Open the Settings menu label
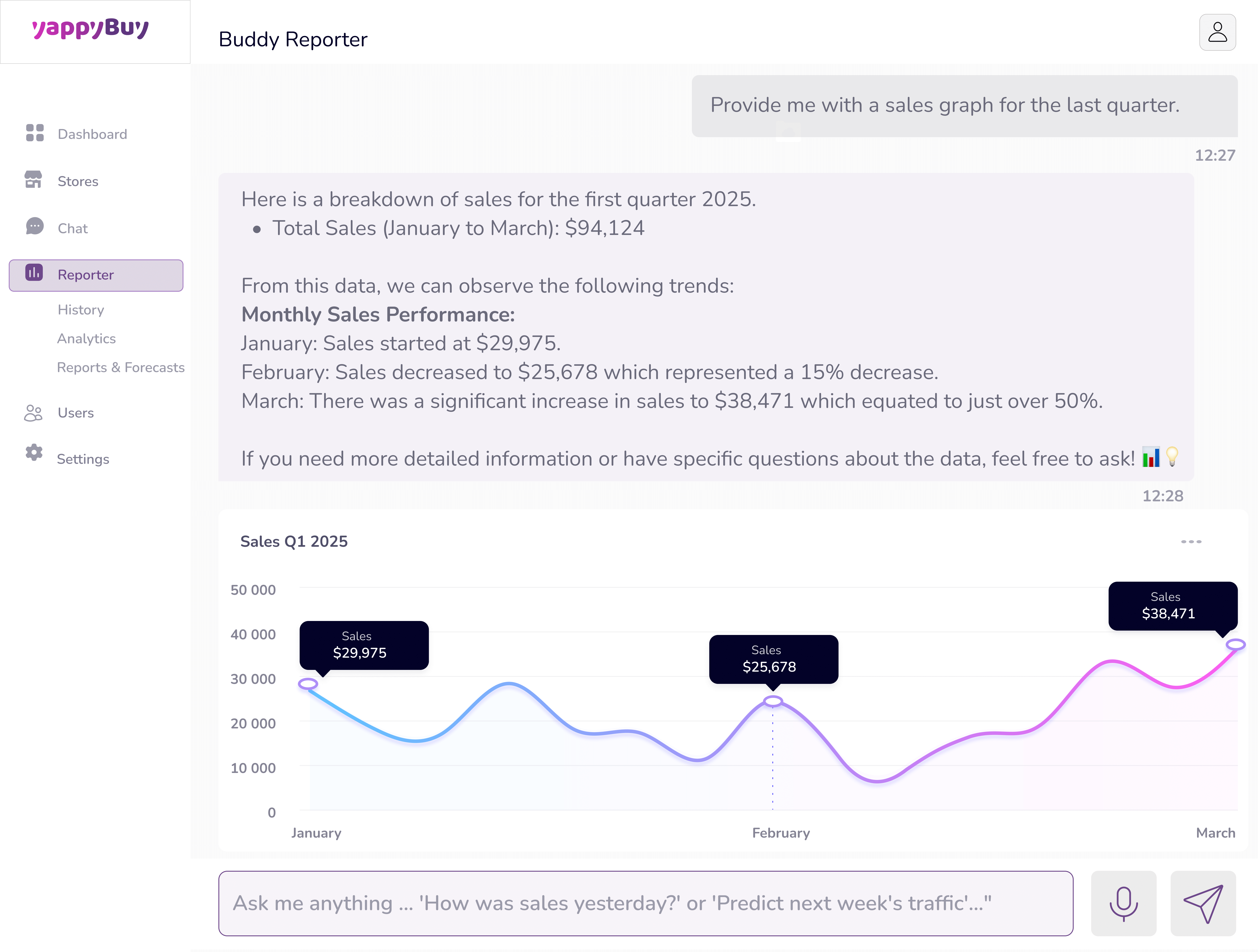 [83, 459]
